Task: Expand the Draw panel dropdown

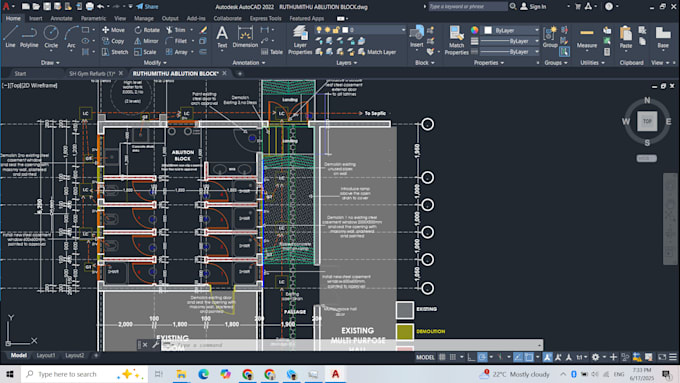Action: click(x=50, y=63)
